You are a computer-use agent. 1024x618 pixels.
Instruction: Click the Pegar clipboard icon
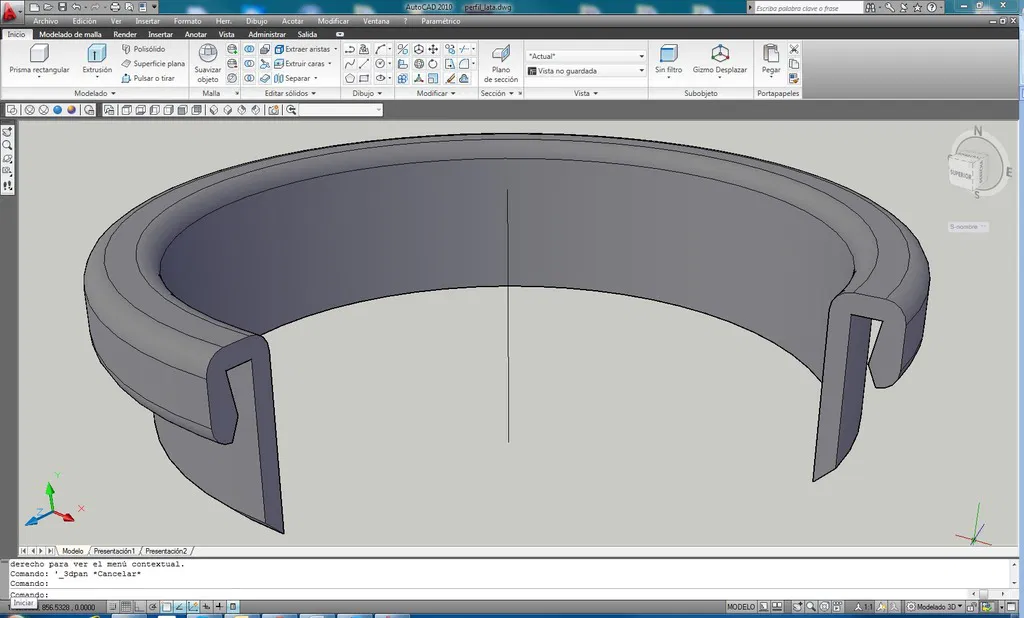(771, 54)
